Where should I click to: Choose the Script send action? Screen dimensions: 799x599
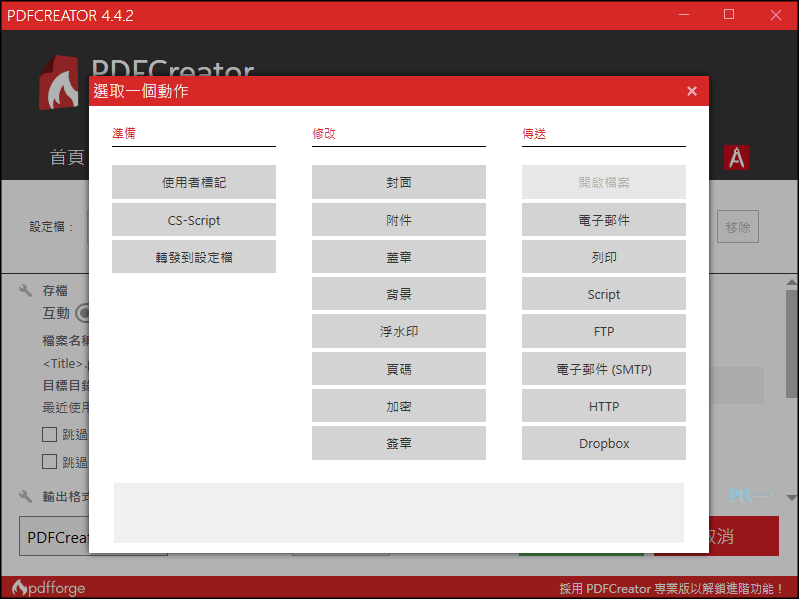(x=603, y=294)
